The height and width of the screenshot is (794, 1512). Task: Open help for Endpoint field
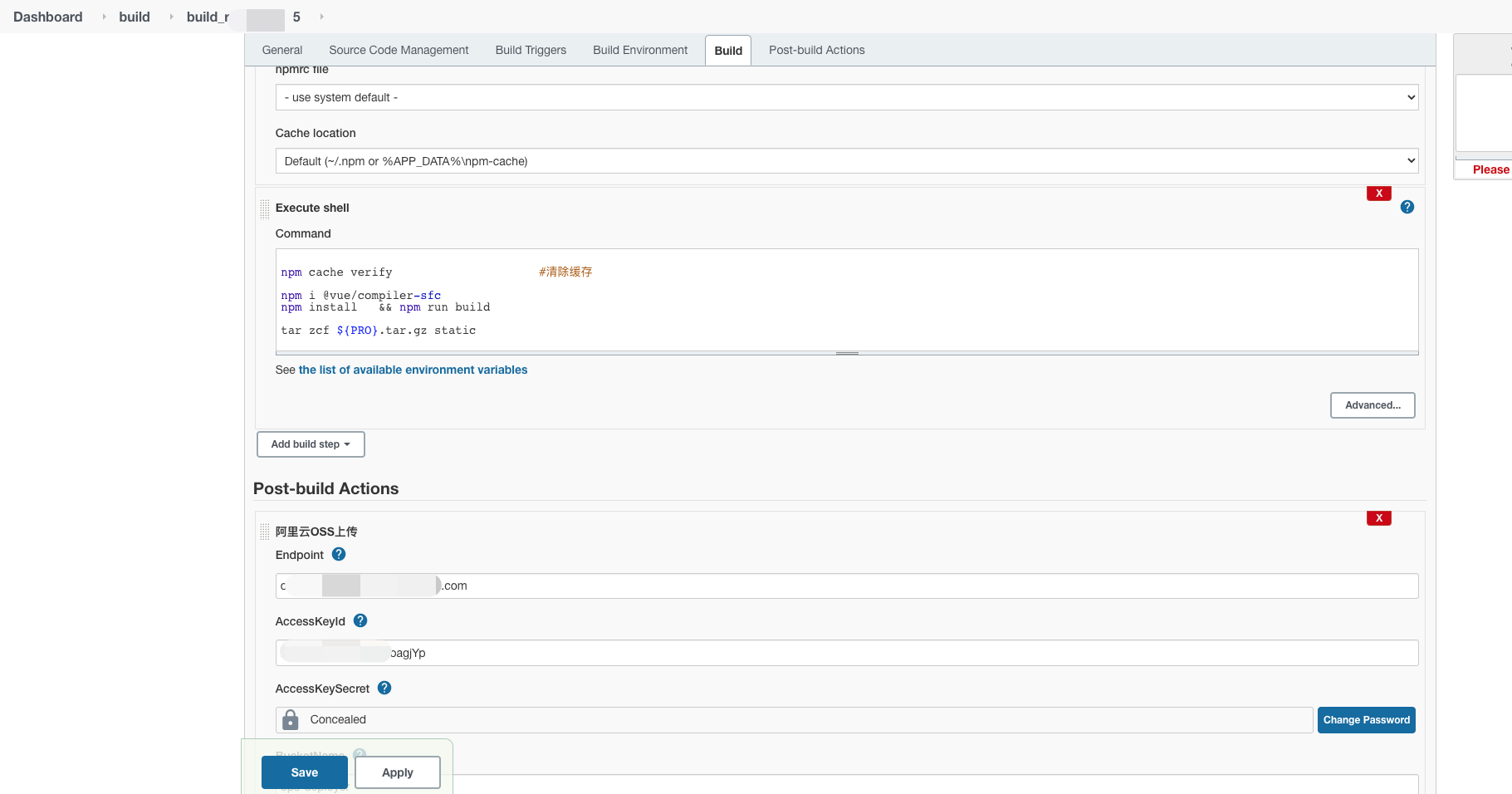tap(338, 554)
